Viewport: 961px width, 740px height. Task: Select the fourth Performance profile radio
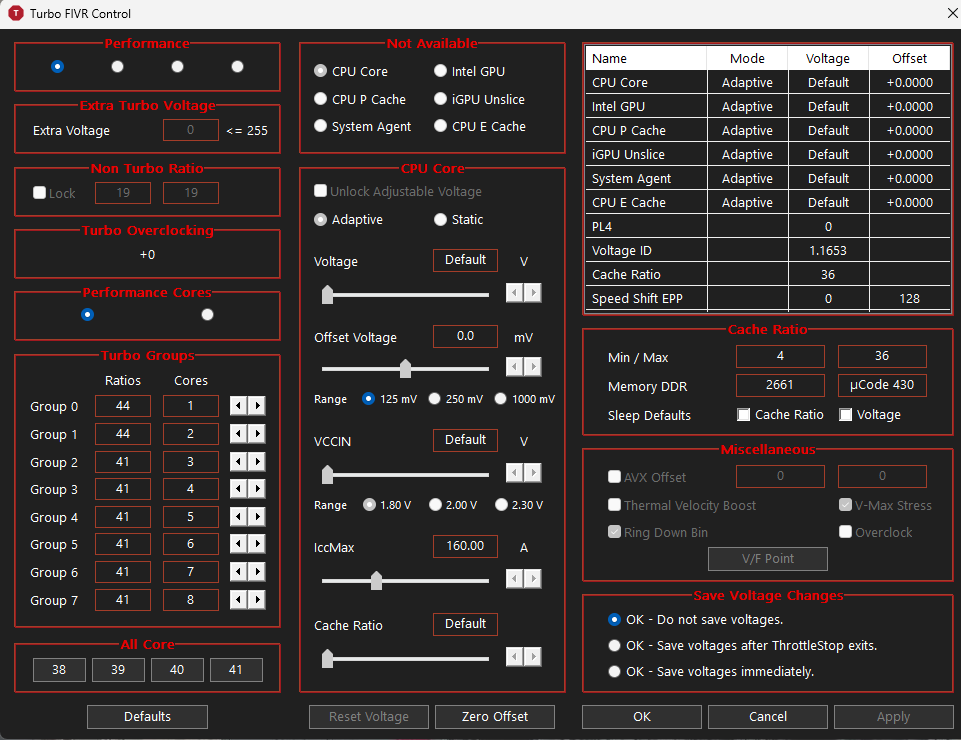(x=237, y=66)
